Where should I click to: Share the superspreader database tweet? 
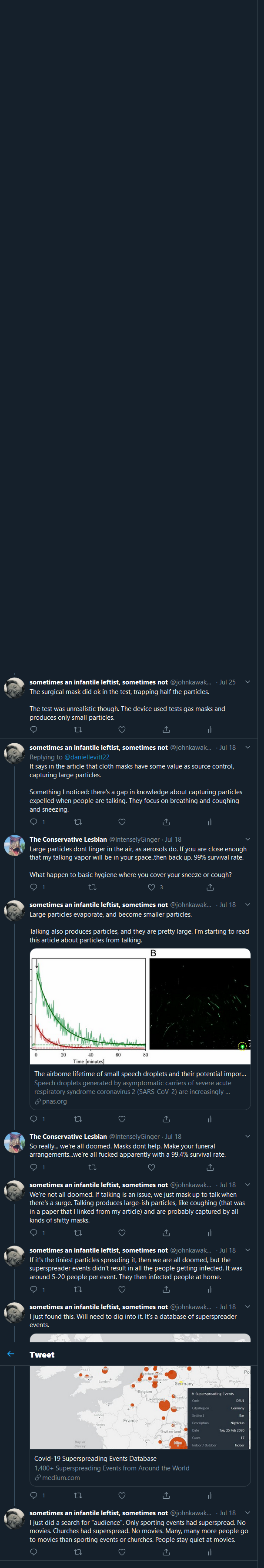tap(166, 1495)
